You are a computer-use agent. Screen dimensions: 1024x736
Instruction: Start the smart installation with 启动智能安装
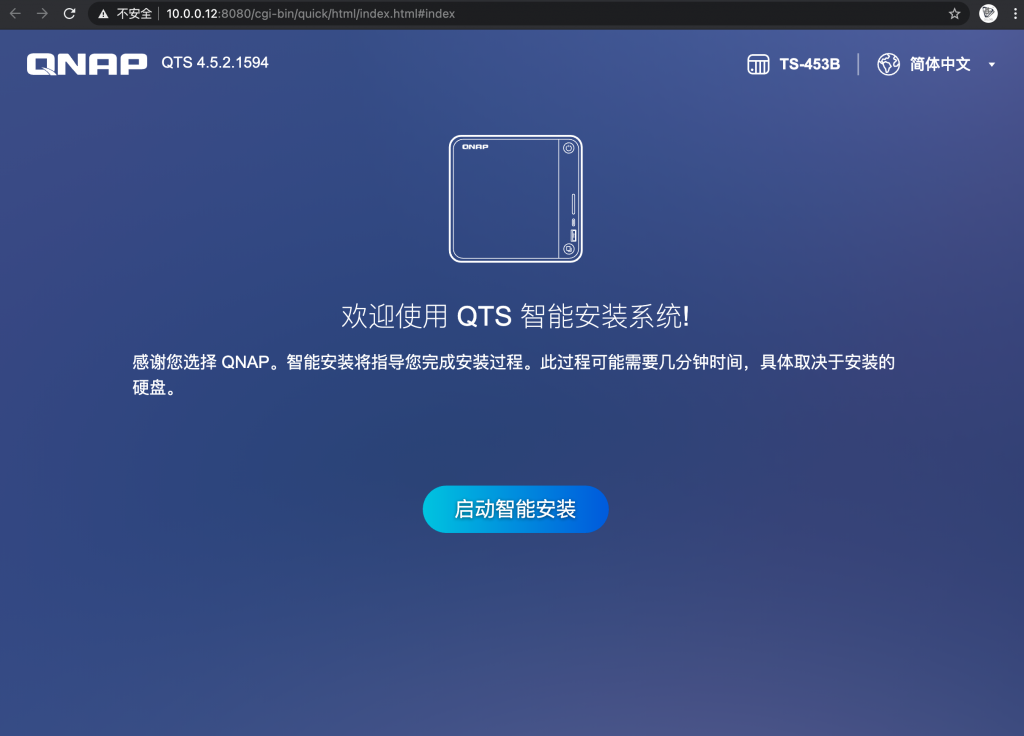click(515, 509)
